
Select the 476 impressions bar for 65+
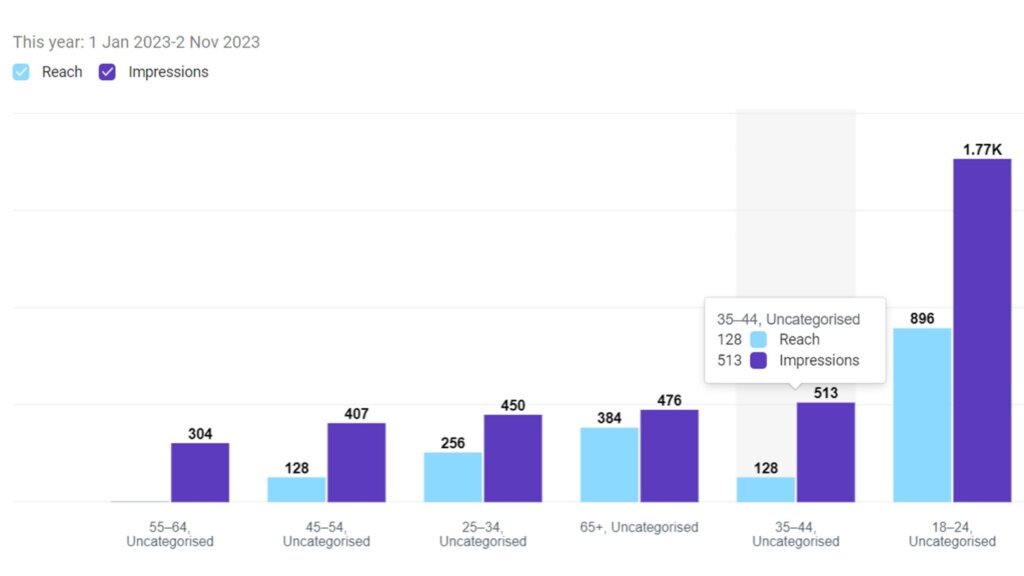[x=669, y=456]
